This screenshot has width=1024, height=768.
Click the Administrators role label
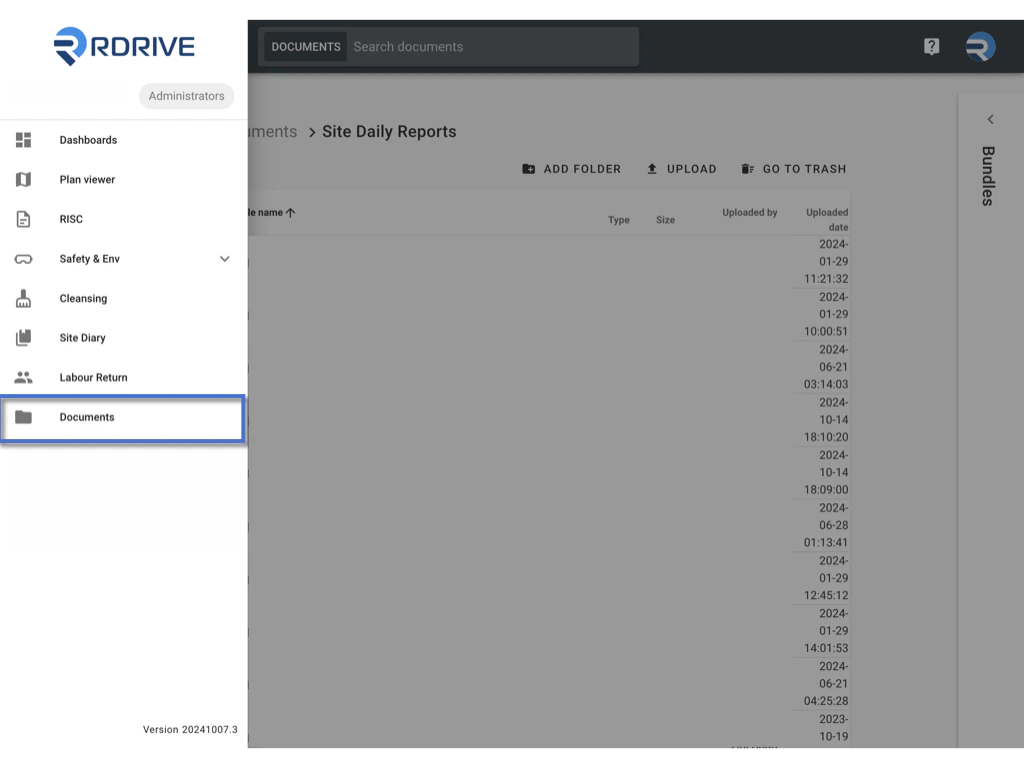(x=186, y=96)
